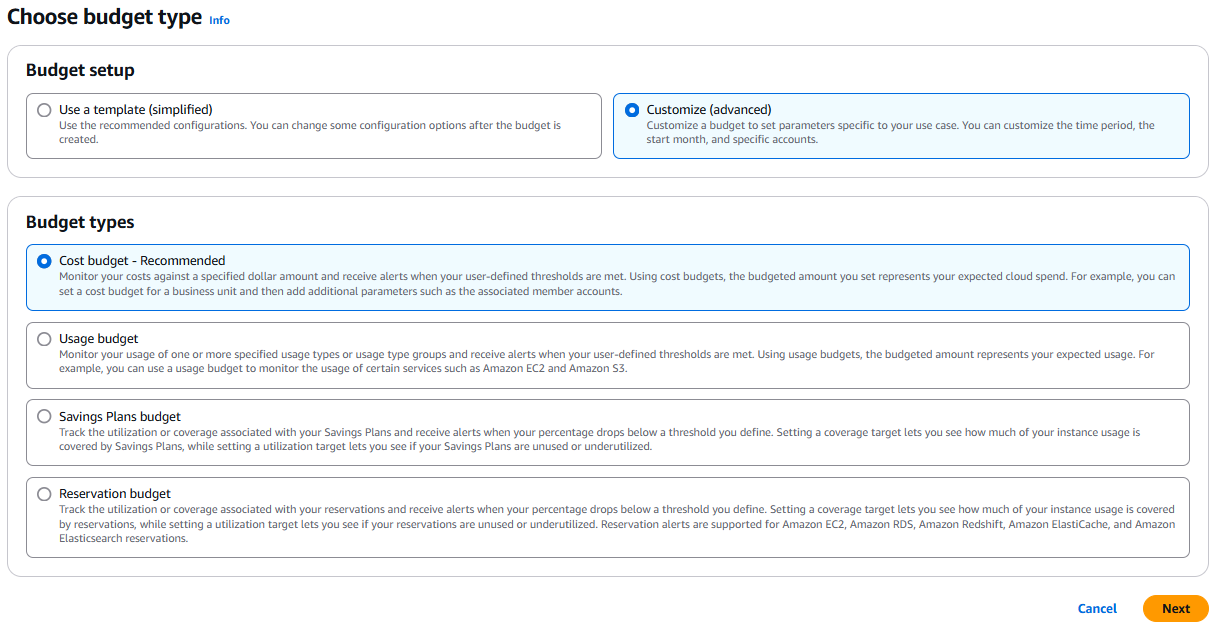Click the Customize option description text
This screenshot has height=626, width=1218.
click(900, 133)
